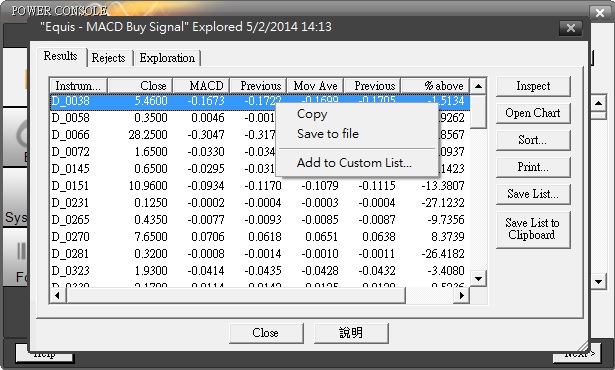Select the D_0323 row

(260, 271)
